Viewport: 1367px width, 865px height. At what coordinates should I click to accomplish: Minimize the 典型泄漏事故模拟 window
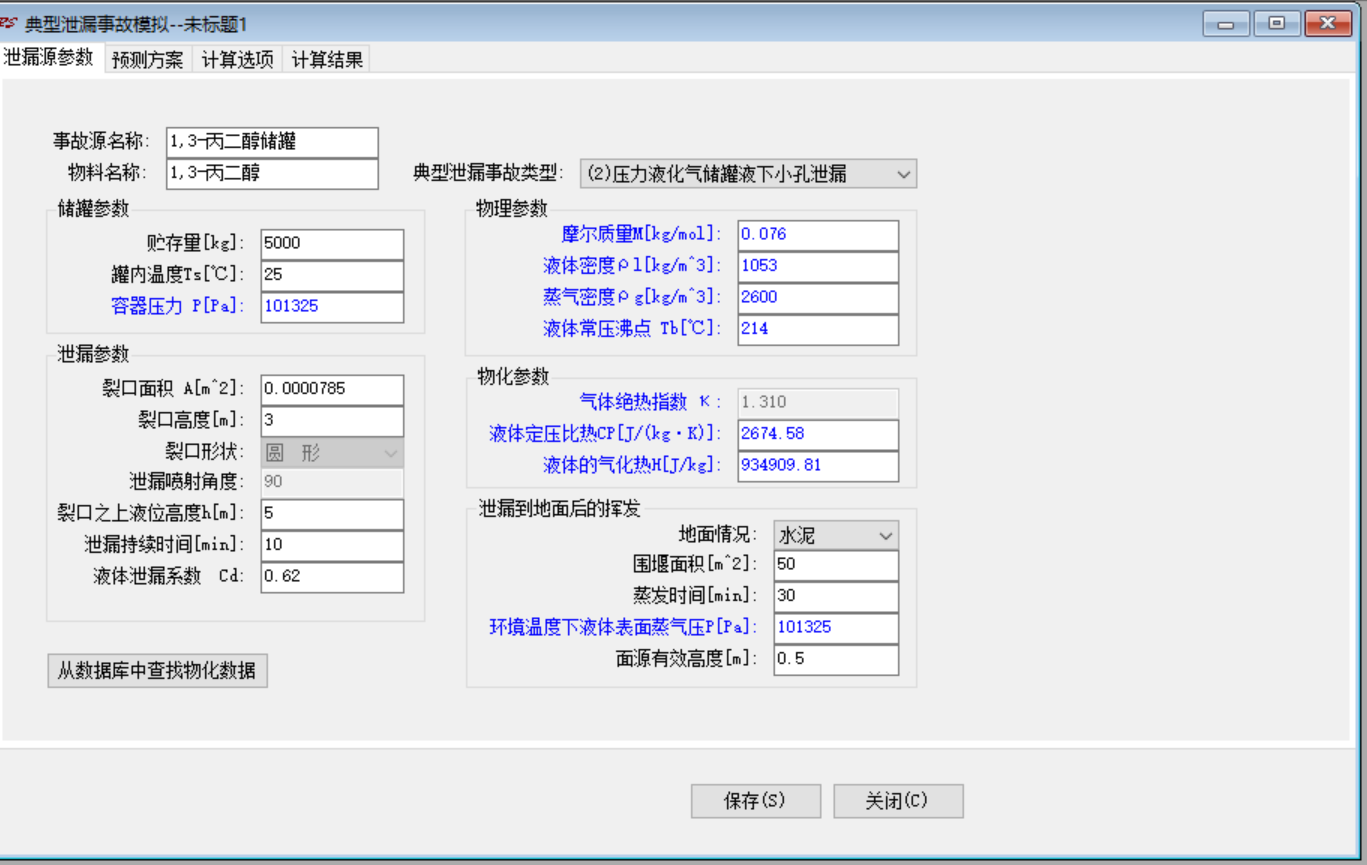[x=1225, y=24]
